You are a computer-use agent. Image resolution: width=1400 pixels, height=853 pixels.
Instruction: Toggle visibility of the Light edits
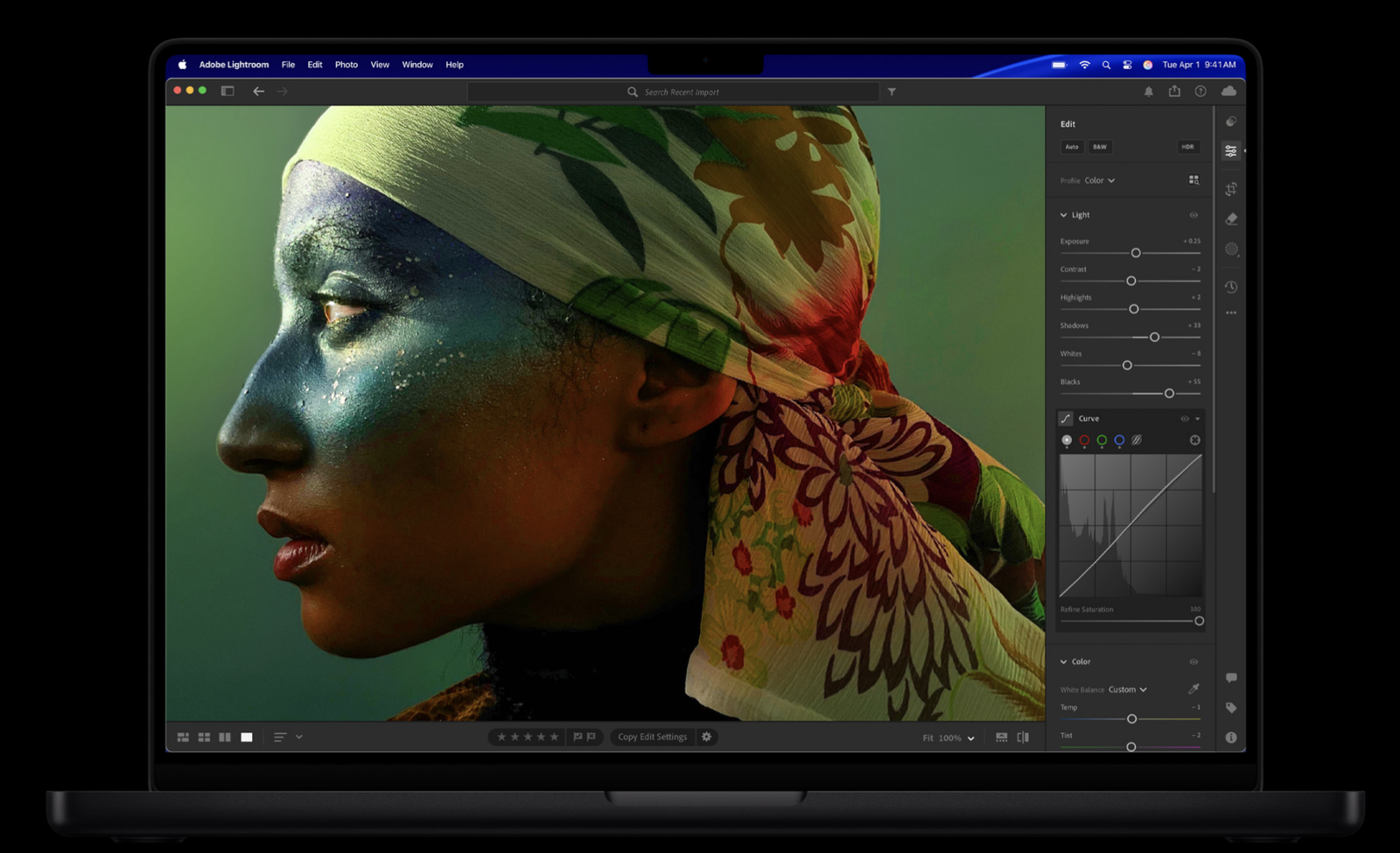(1193, 215)
